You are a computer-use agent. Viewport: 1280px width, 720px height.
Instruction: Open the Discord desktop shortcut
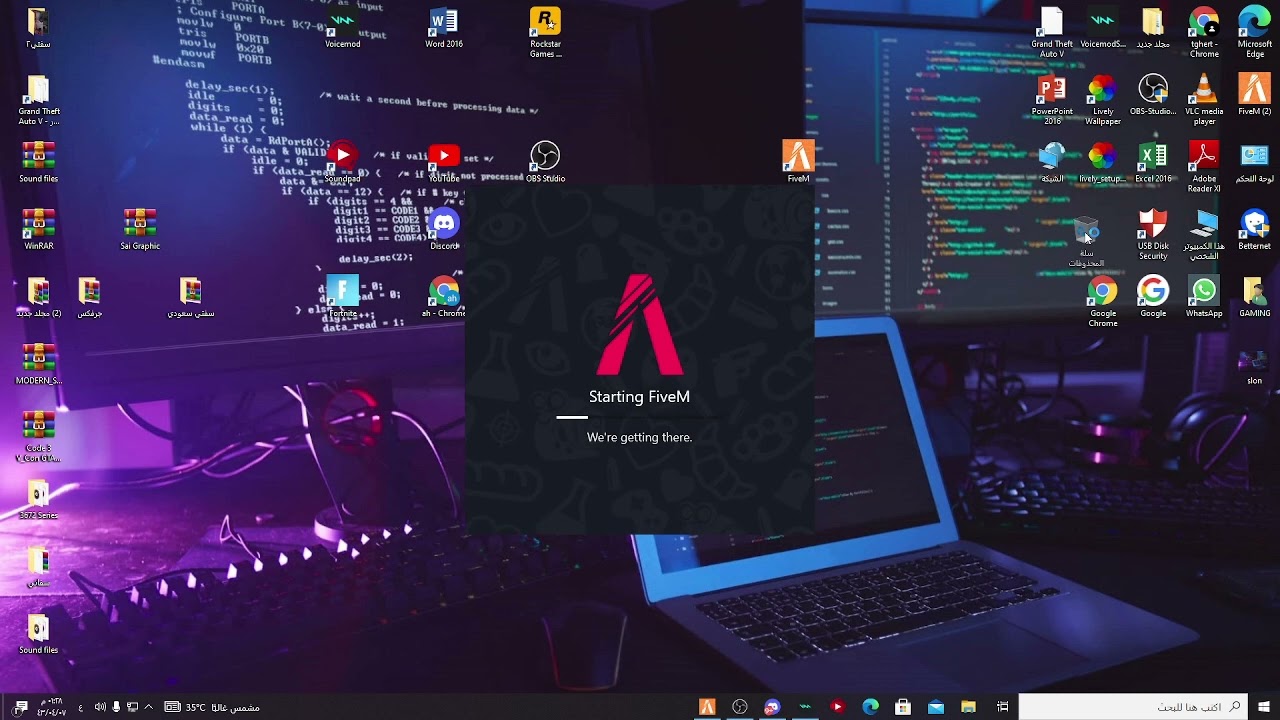click(x=444, y=231)
